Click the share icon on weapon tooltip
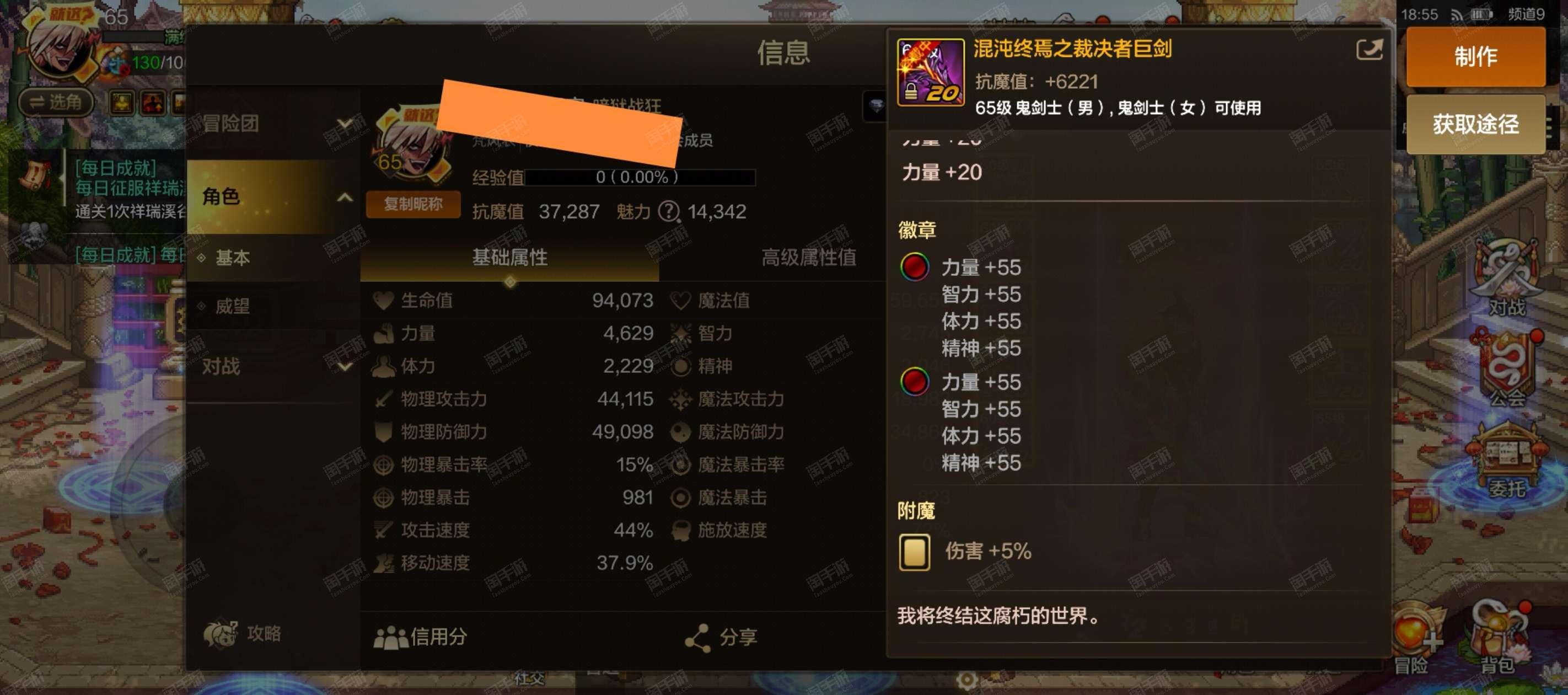The image size is (1568, 695). (x=1370, y=50)
